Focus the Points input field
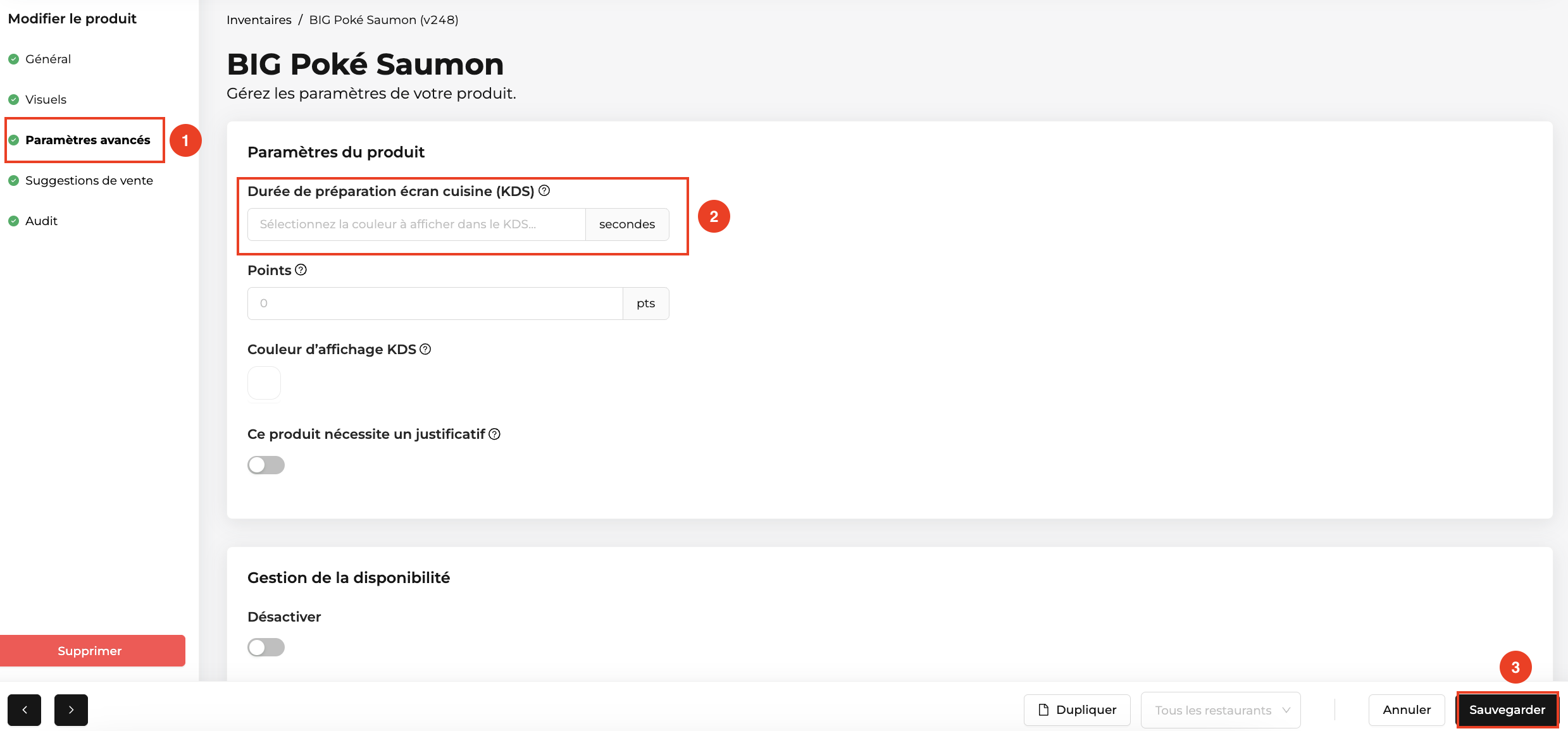1568x731 pixels. pos(435,304)
